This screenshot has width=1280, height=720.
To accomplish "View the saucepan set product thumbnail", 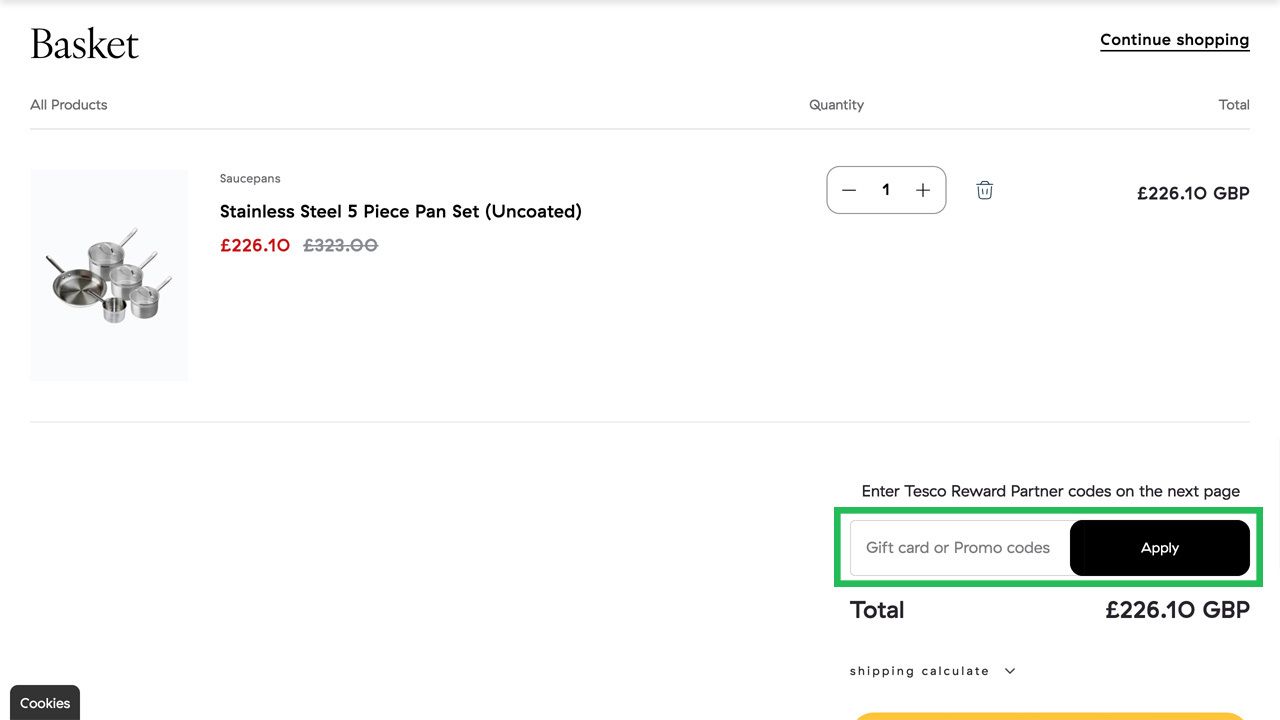I will pos(108,275).
